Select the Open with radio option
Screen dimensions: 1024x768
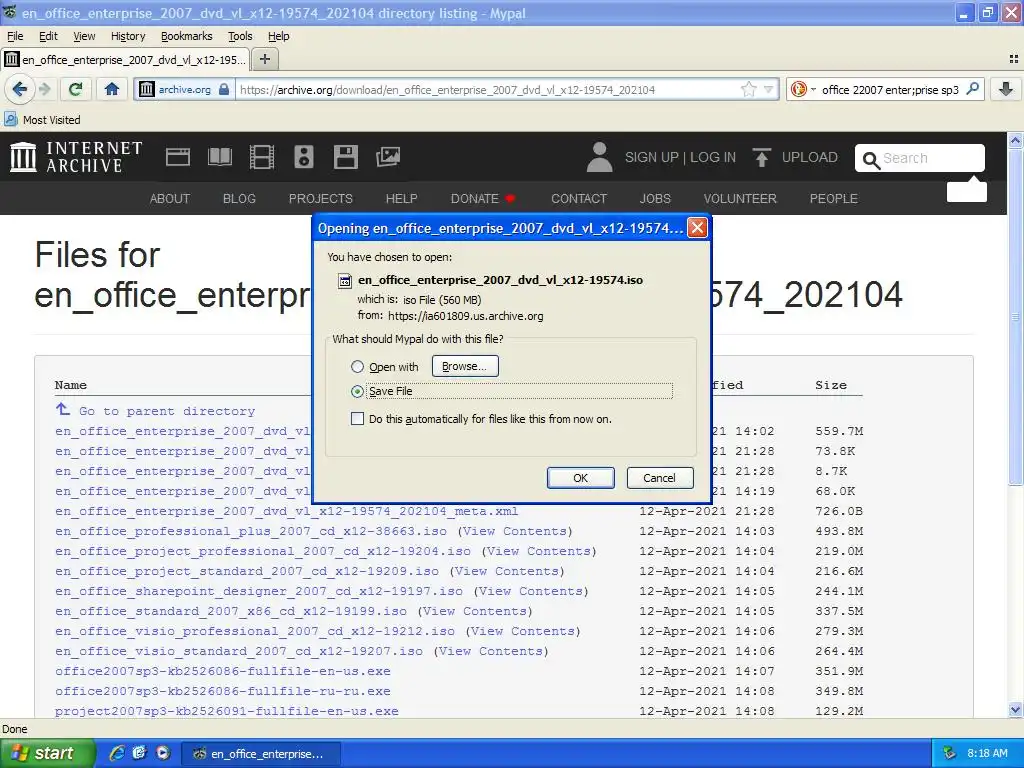point(357,367)
